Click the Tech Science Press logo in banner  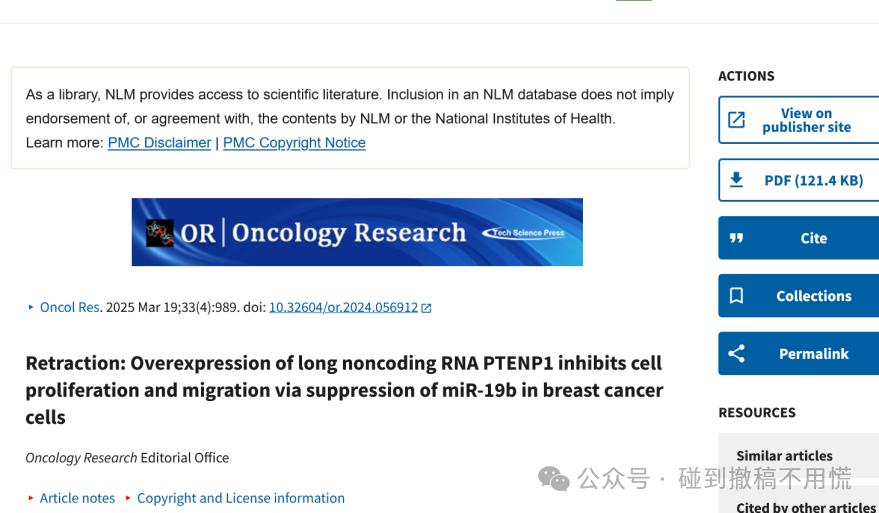pos(524,233)
